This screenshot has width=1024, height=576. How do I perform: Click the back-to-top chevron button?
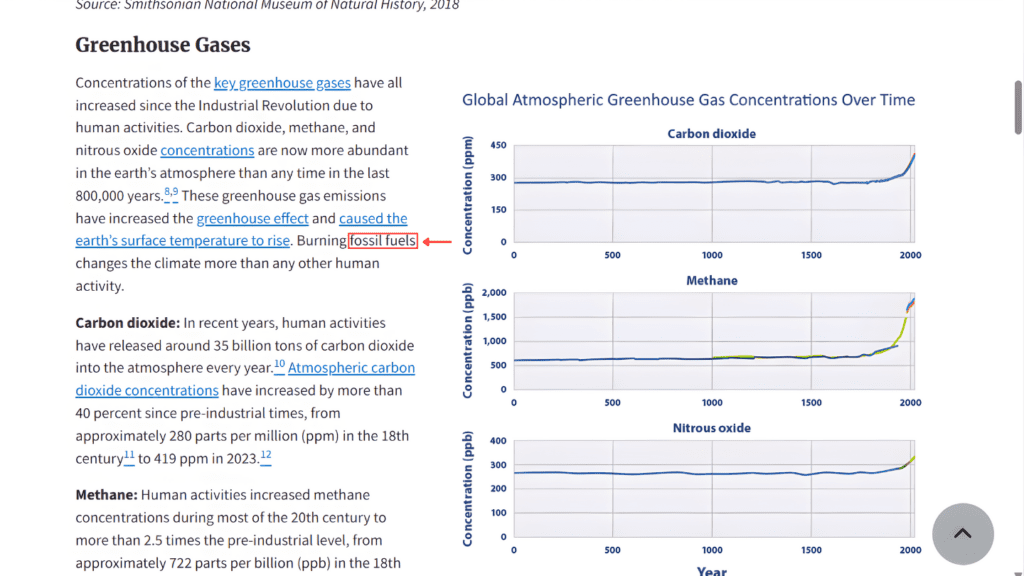point(962,534)
